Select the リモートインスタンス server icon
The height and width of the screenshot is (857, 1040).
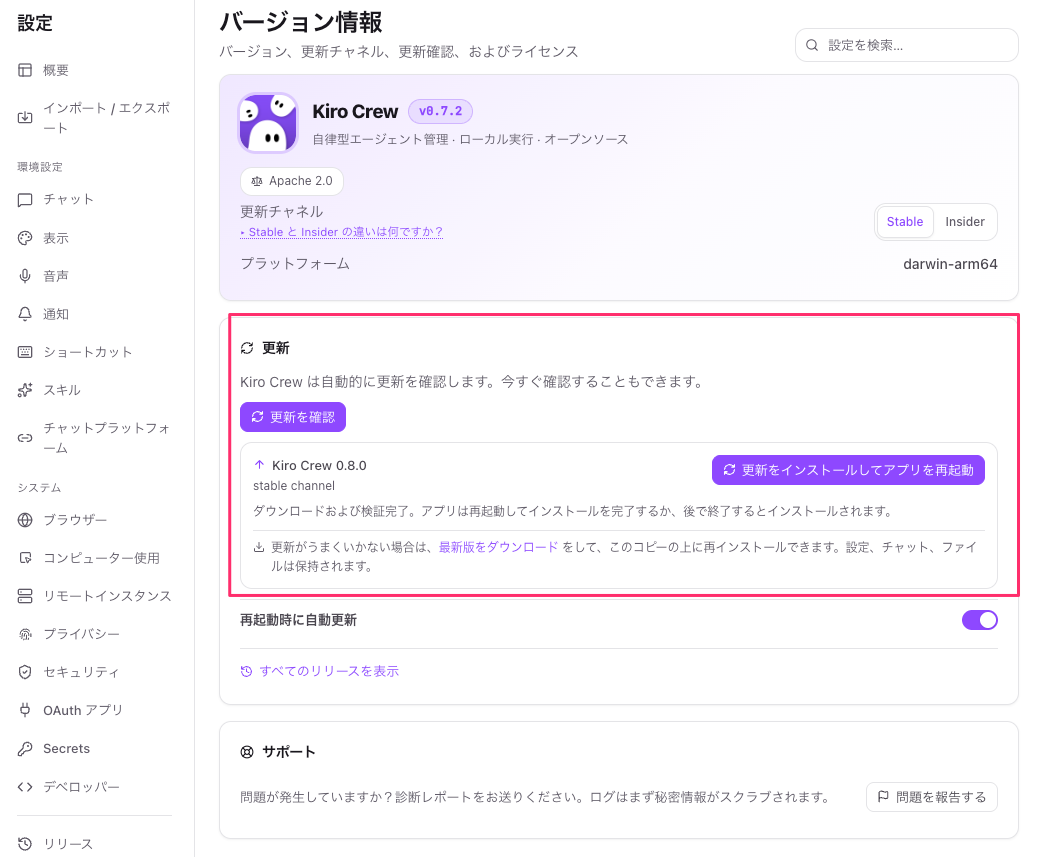coord(25,596)
